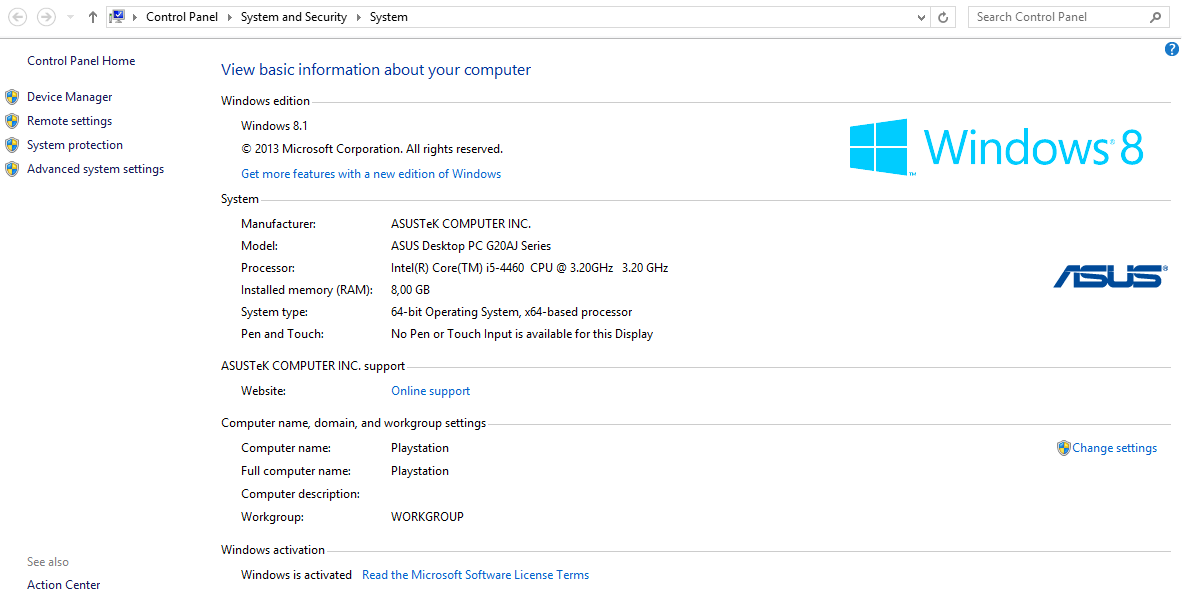This screenshot has width=1182, height=594.
Task: Read the Microsoft Software License Terms
Action: [x=476, y=575]
